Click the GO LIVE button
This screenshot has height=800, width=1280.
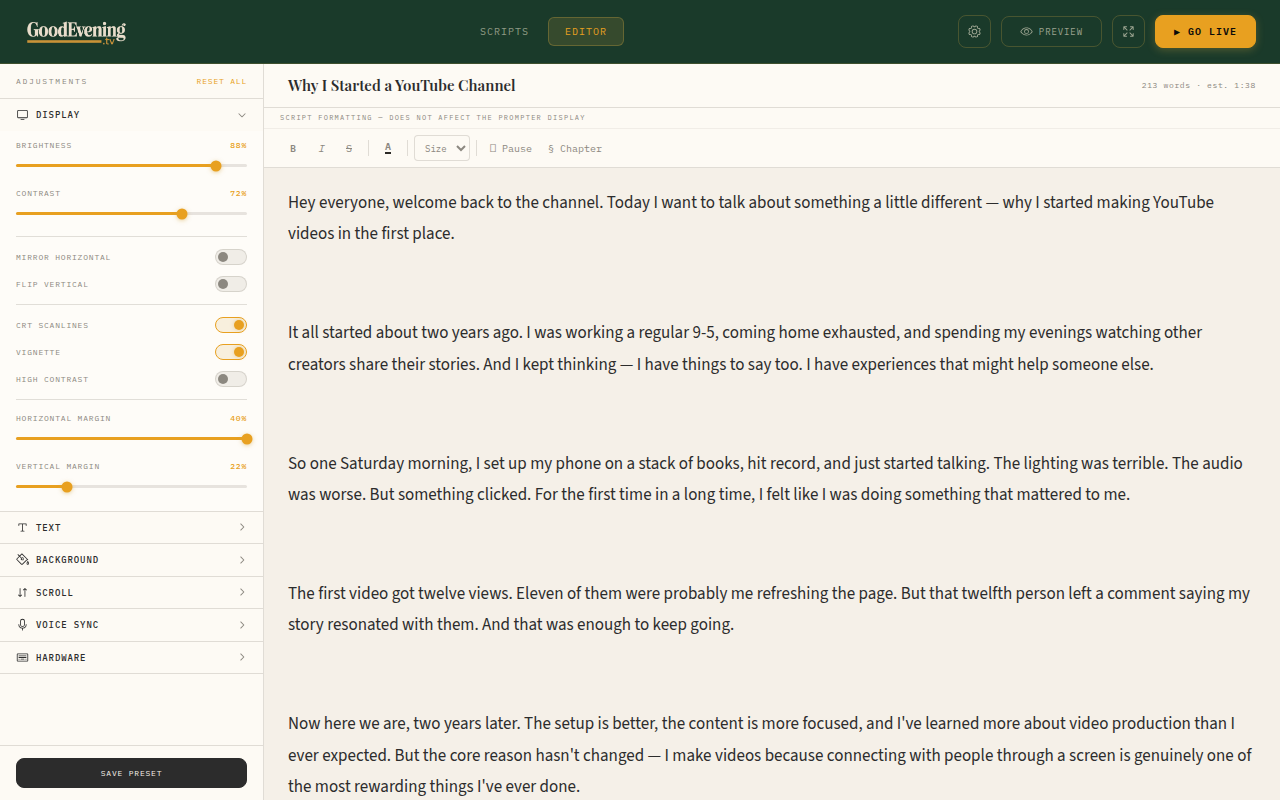1204,31
